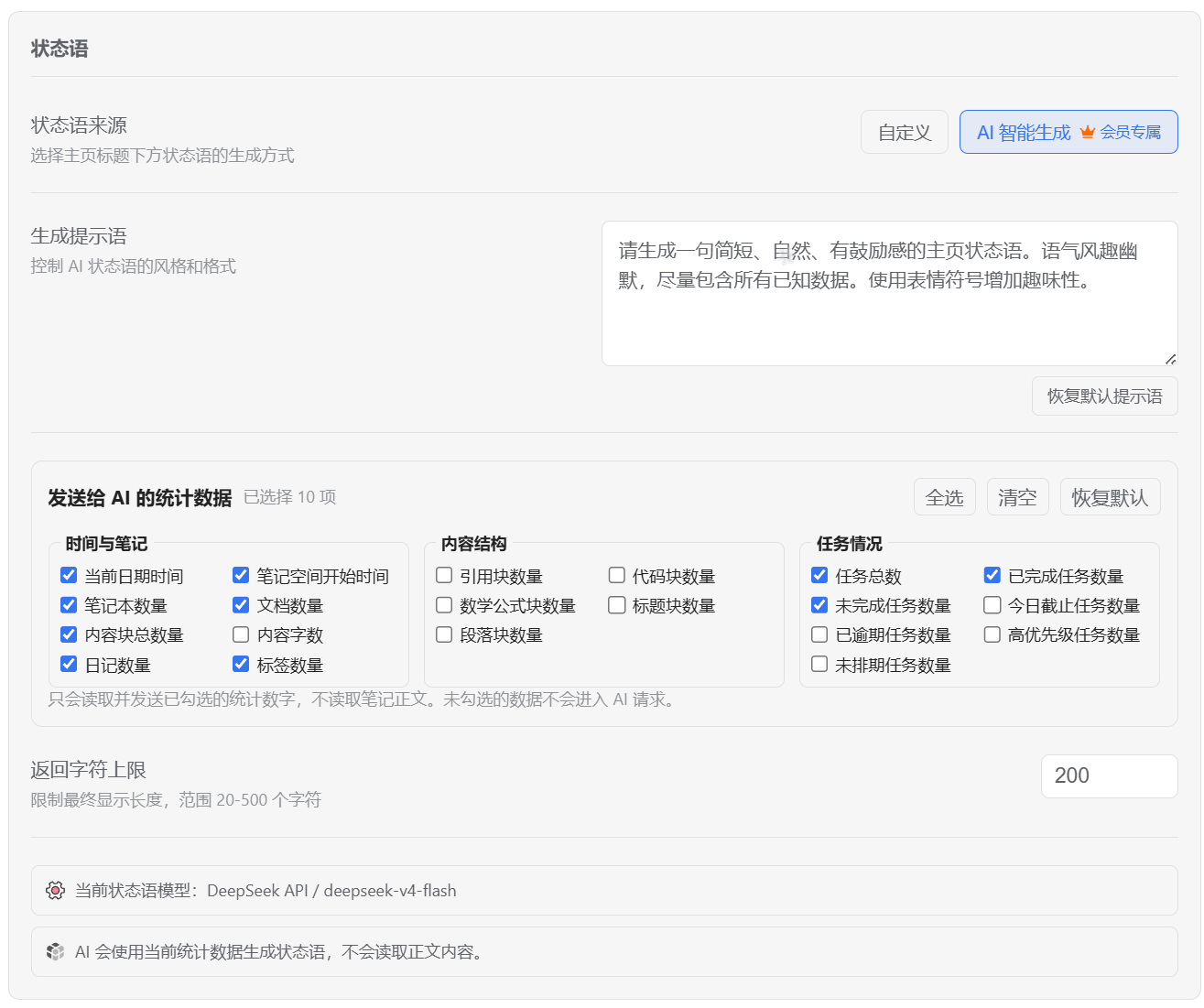This screenshot has height=1008, width=1204.
Task: Toggle the 笔记本数量 checkbox
Action: (x=69, y=604)
